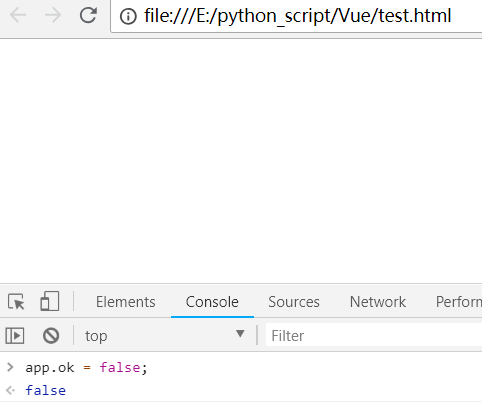The width and height of the screenshot is (482, 403).
Task: Click the context selector dropdown arrow
Action: tap(240, 334)
